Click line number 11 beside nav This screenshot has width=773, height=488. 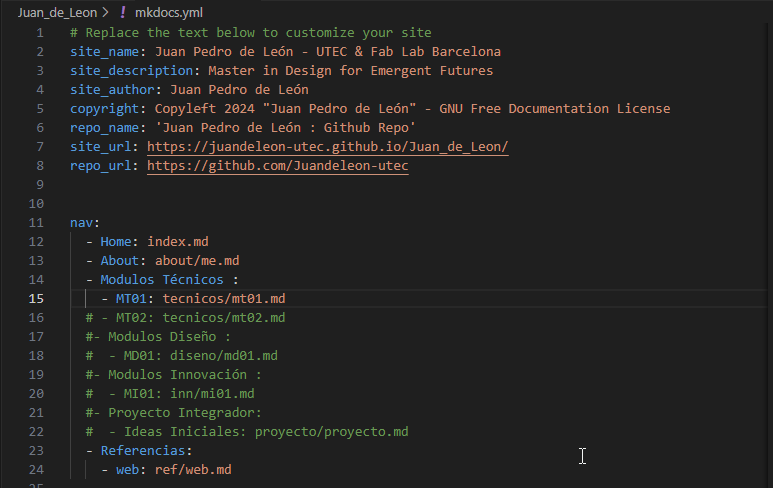pos(36,222)
